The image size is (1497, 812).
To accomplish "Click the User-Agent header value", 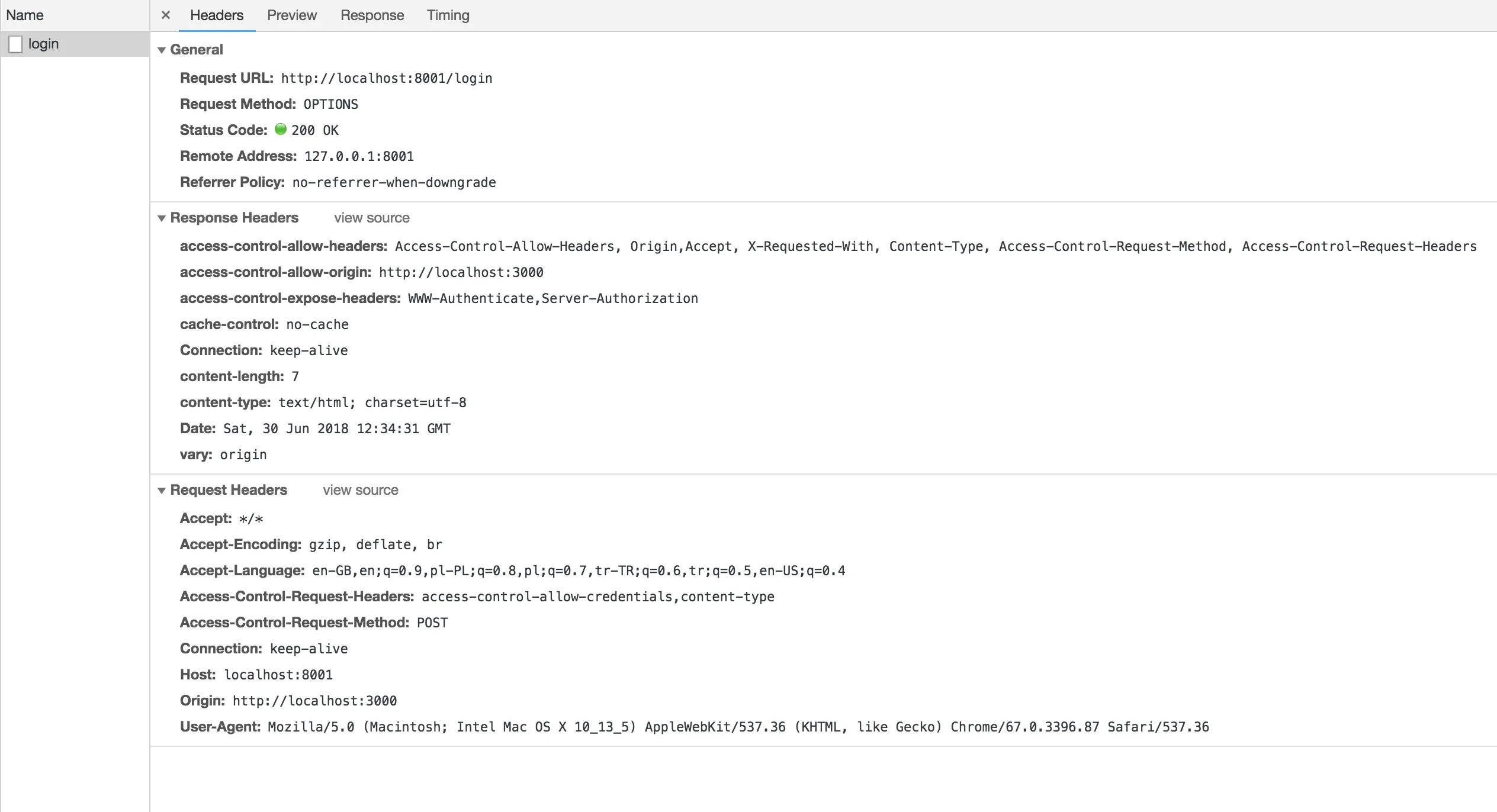I will tap(738, 727).
